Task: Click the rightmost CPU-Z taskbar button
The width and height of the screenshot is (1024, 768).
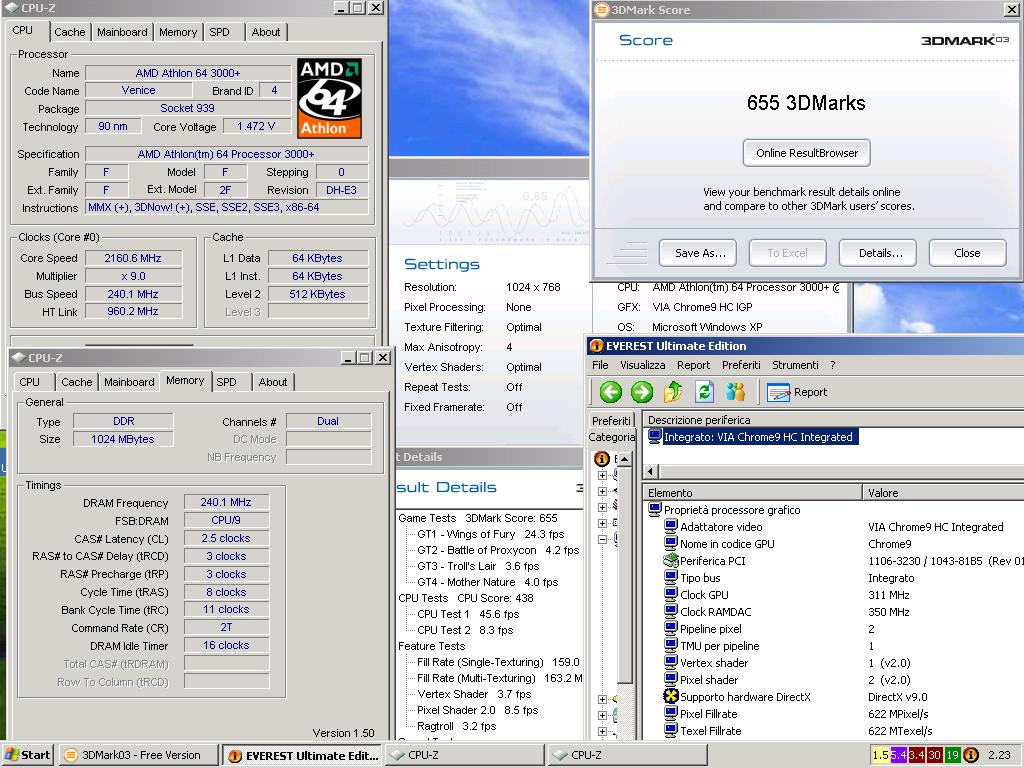Action: tap(626, 755)
